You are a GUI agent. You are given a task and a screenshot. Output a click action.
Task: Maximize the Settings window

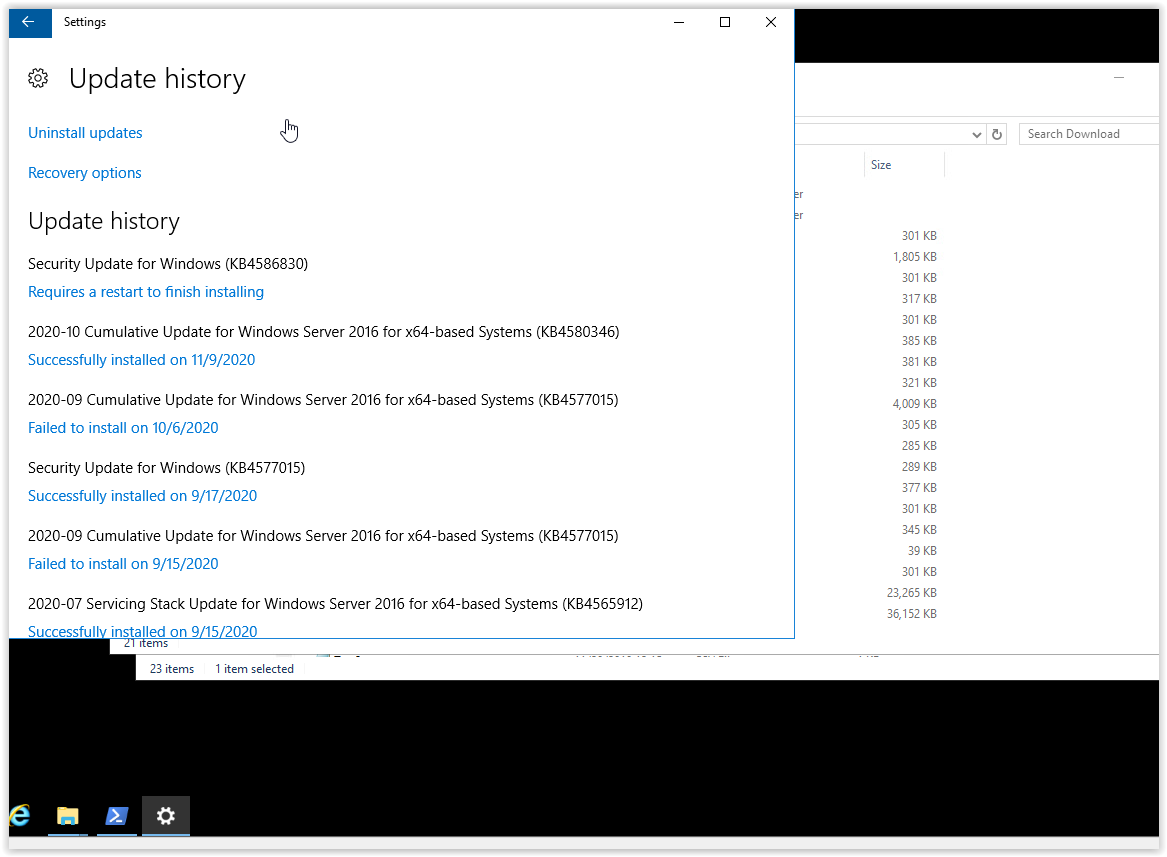725,22
